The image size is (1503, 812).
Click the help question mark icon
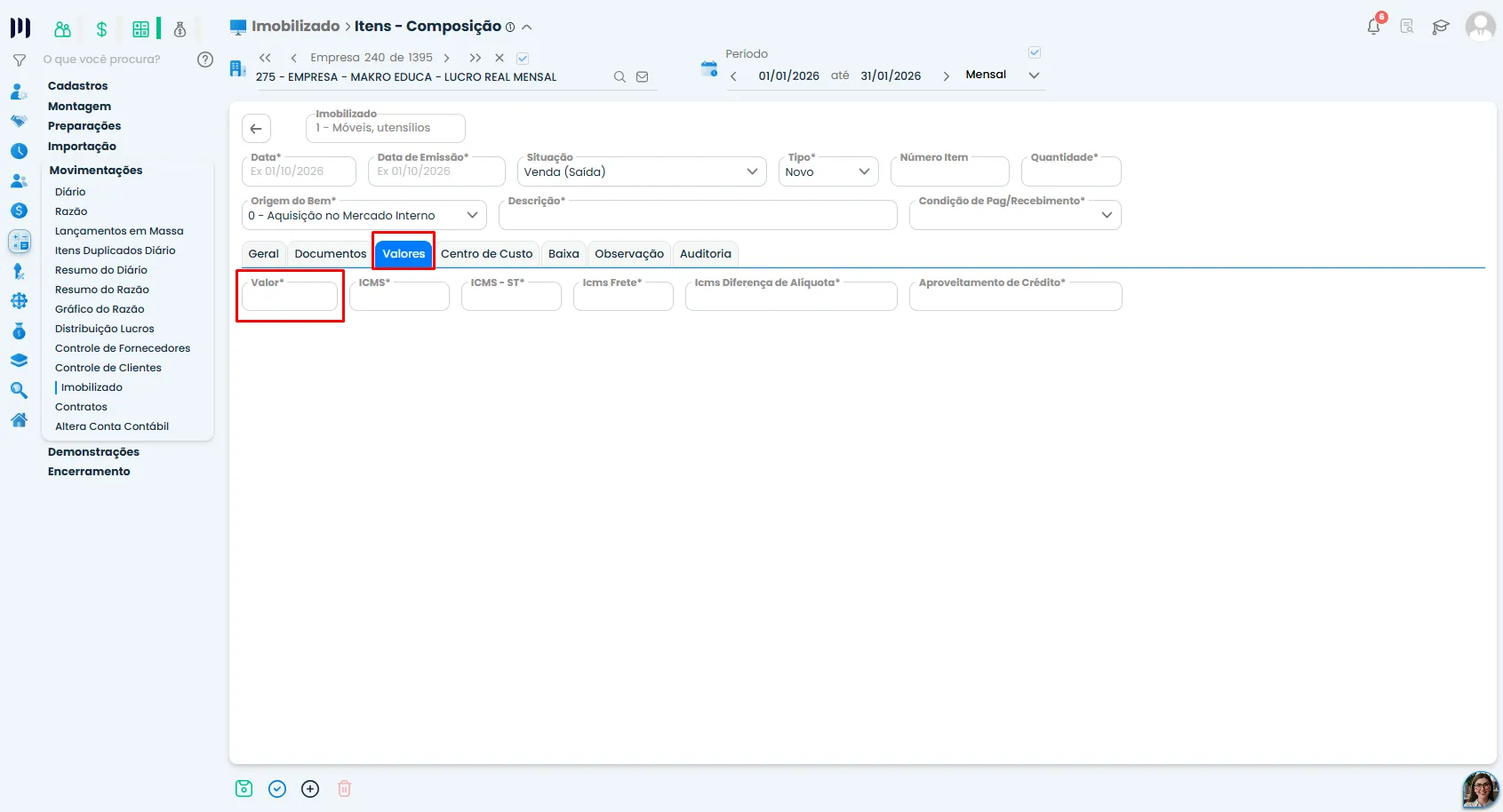tap(205, 60)
